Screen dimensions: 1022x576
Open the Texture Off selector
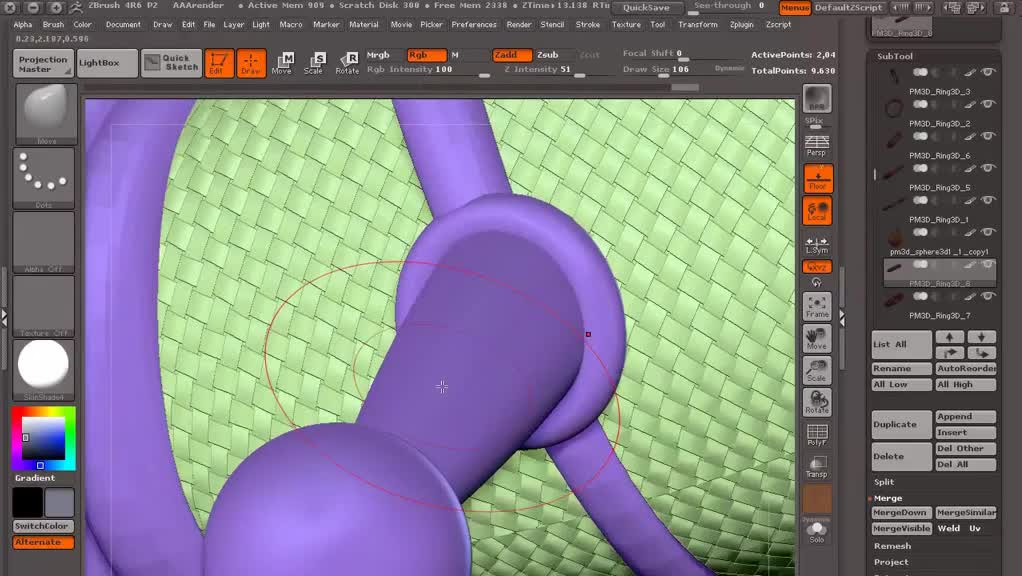click(x=44, y=306)
